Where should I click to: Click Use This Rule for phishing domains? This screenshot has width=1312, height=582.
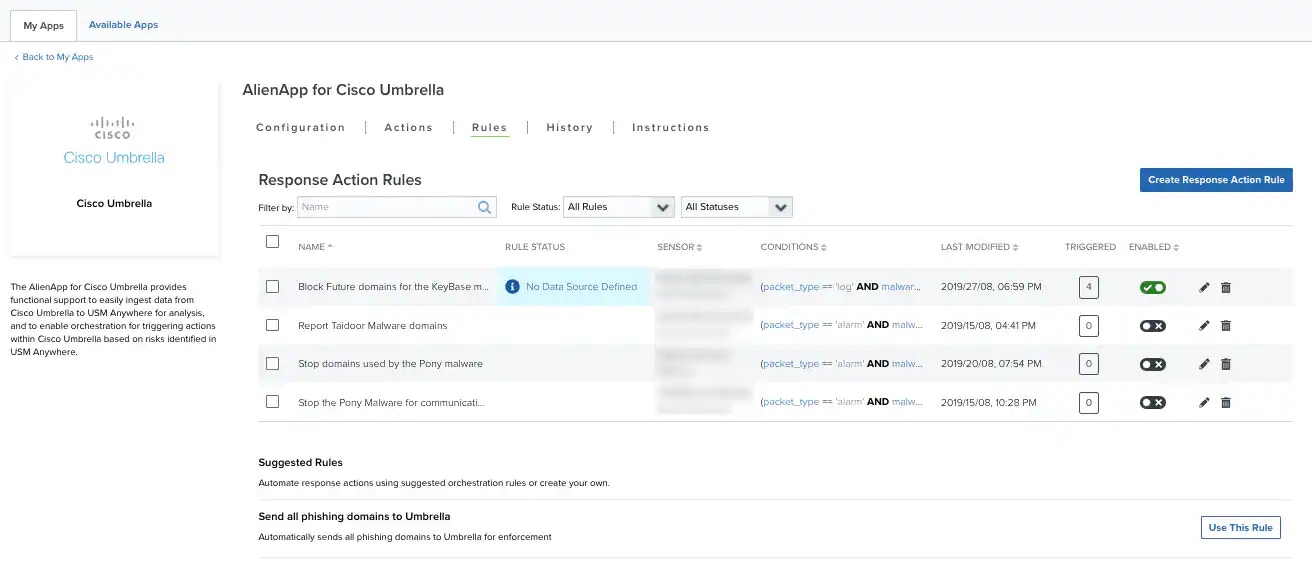pos(1240,528)
